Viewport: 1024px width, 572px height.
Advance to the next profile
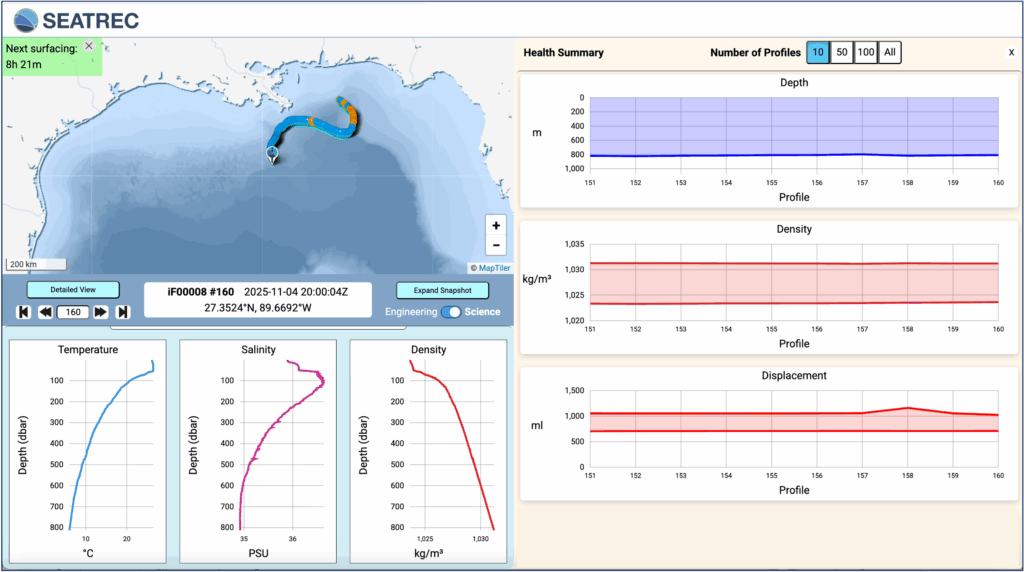click(x=101, y=312)
